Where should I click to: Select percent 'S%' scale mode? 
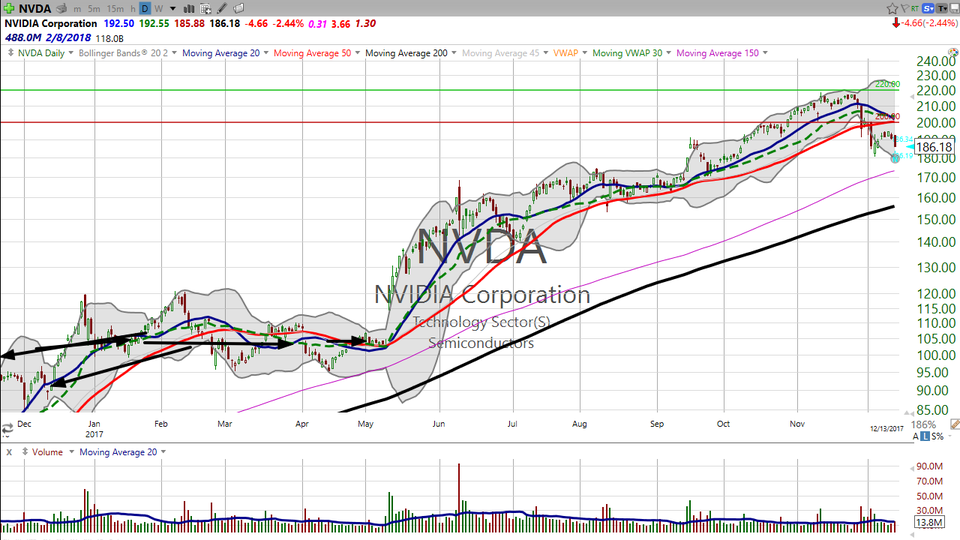coord(937,437)
